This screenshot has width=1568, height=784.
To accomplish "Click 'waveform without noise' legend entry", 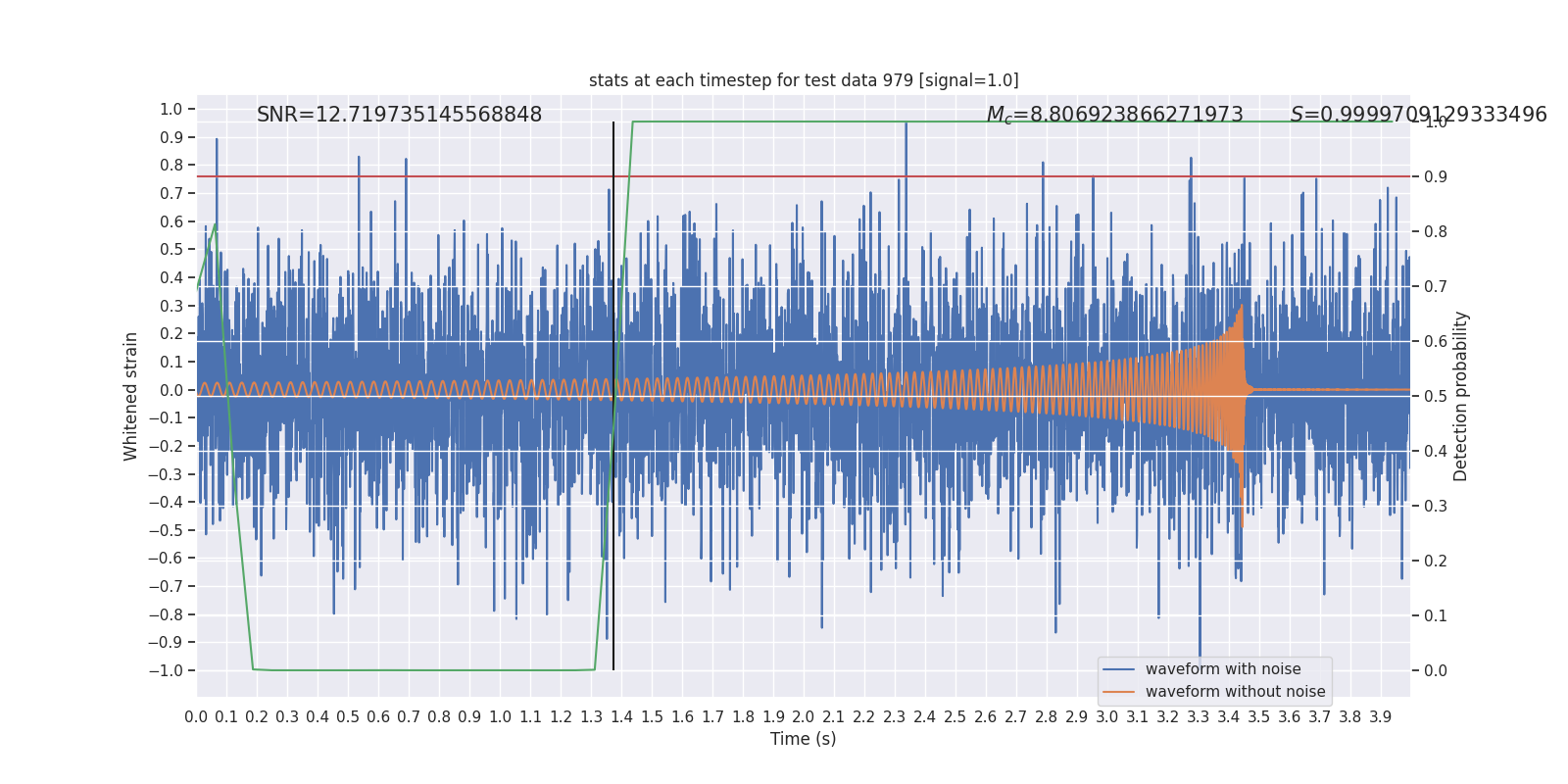I will (1236, 692).
